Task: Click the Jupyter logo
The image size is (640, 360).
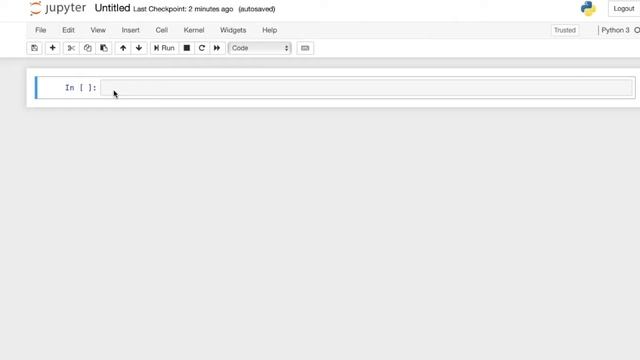Action: (x=58, y=8)
